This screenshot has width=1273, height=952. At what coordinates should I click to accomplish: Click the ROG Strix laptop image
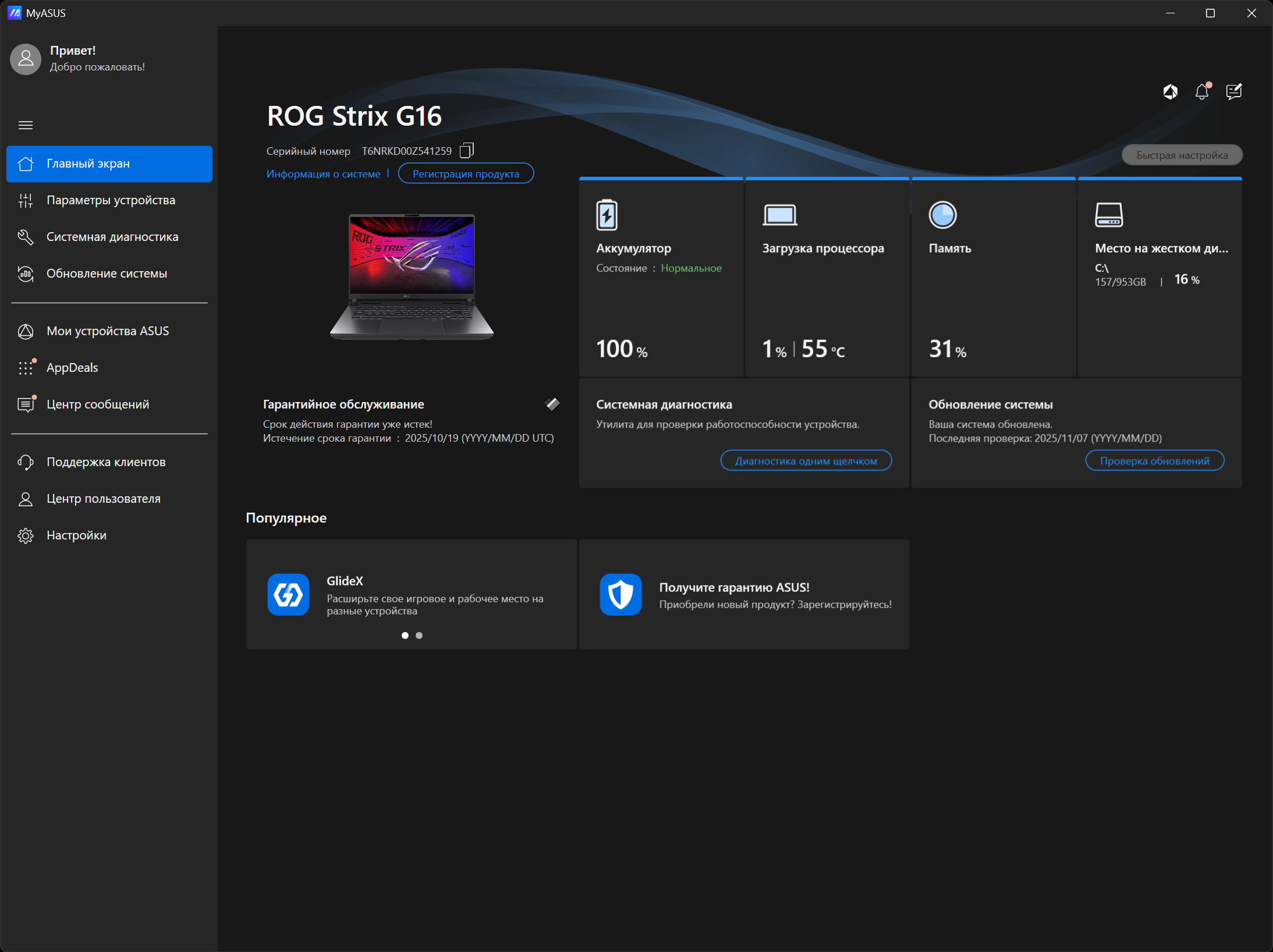click(412, 276)
